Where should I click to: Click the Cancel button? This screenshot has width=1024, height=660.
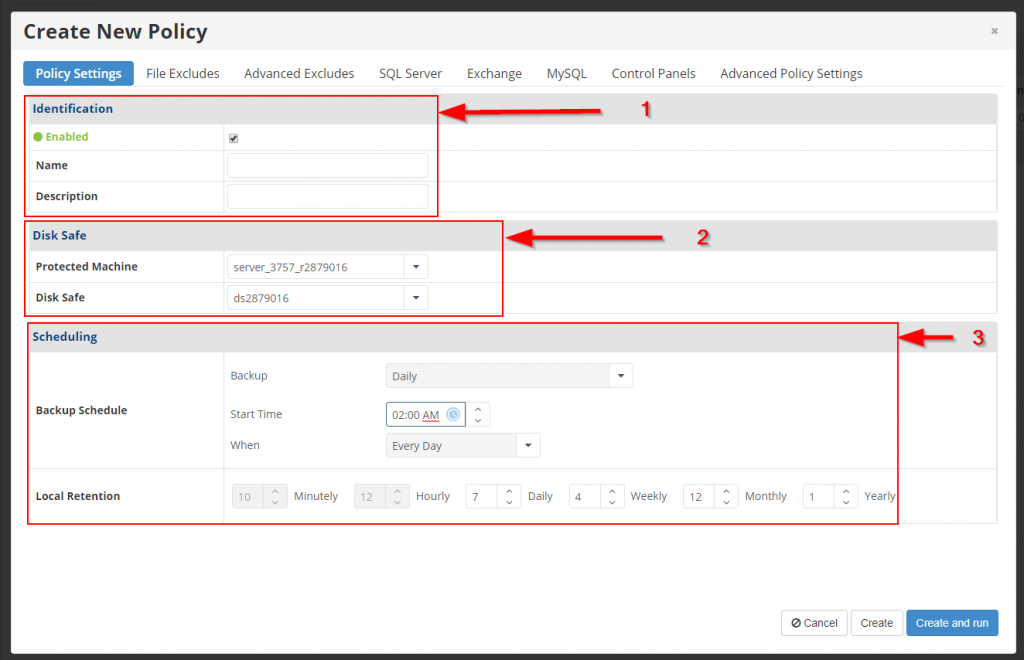[x=813, y=622]
